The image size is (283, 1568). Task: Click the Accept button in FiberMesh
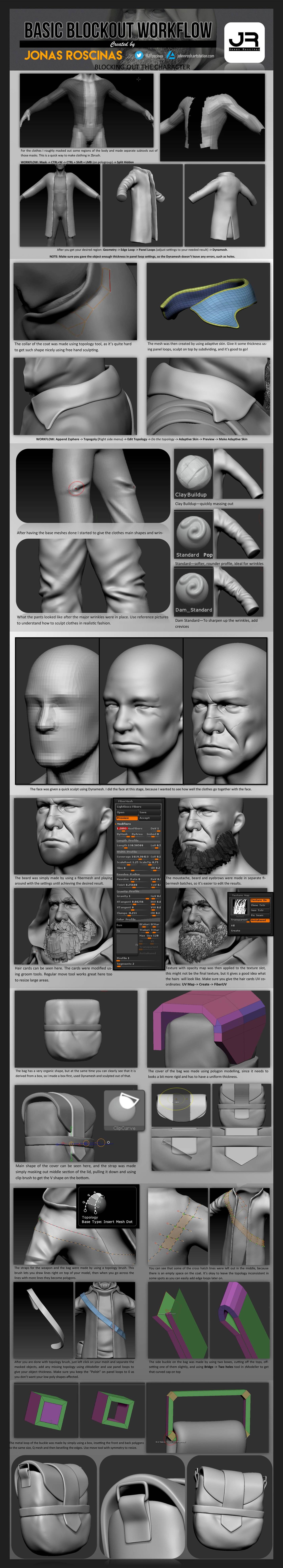tap(150, 818)
